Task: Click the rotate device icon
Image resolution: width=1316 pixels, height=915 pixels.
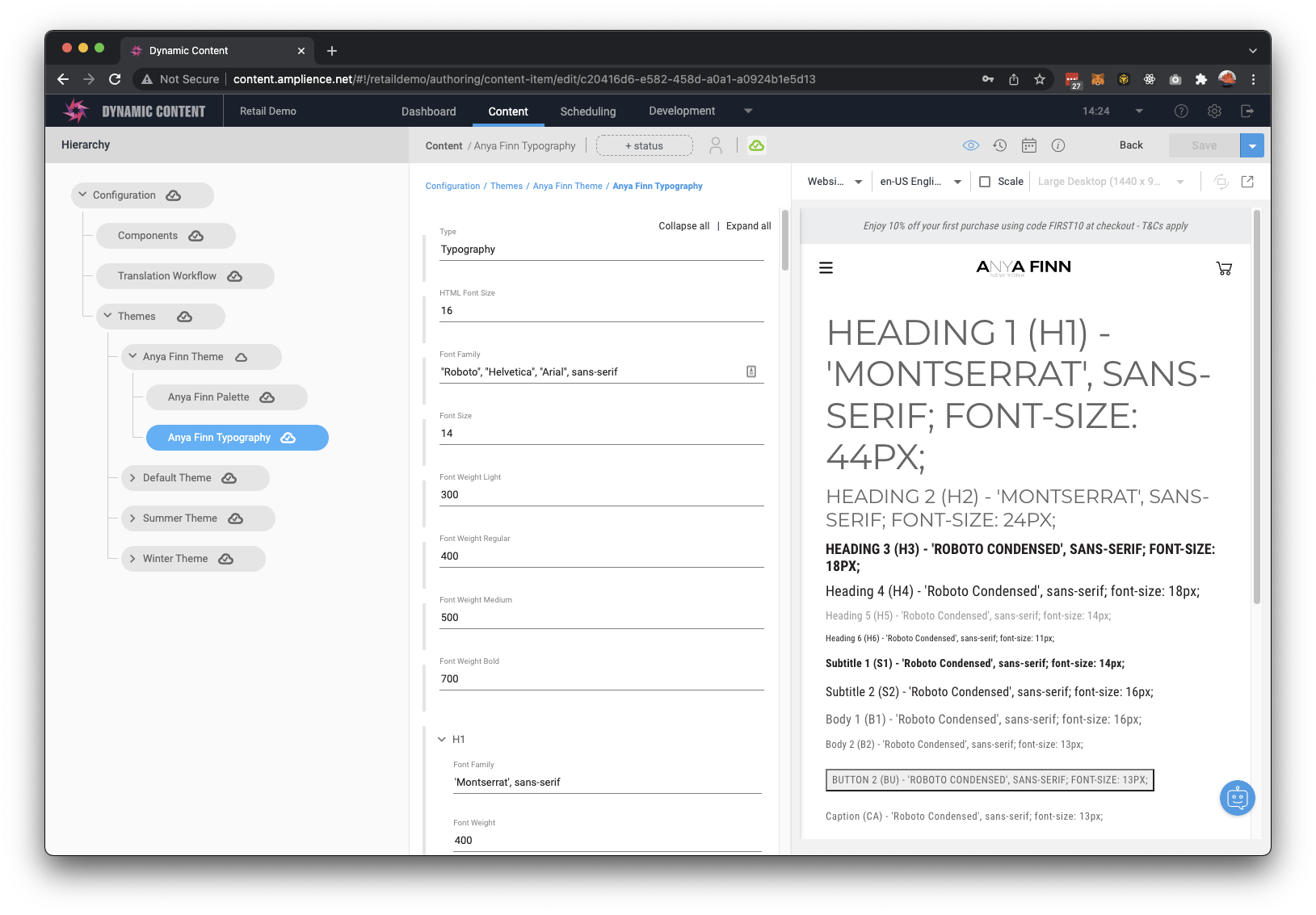Action: click(x=1221, y=182)
